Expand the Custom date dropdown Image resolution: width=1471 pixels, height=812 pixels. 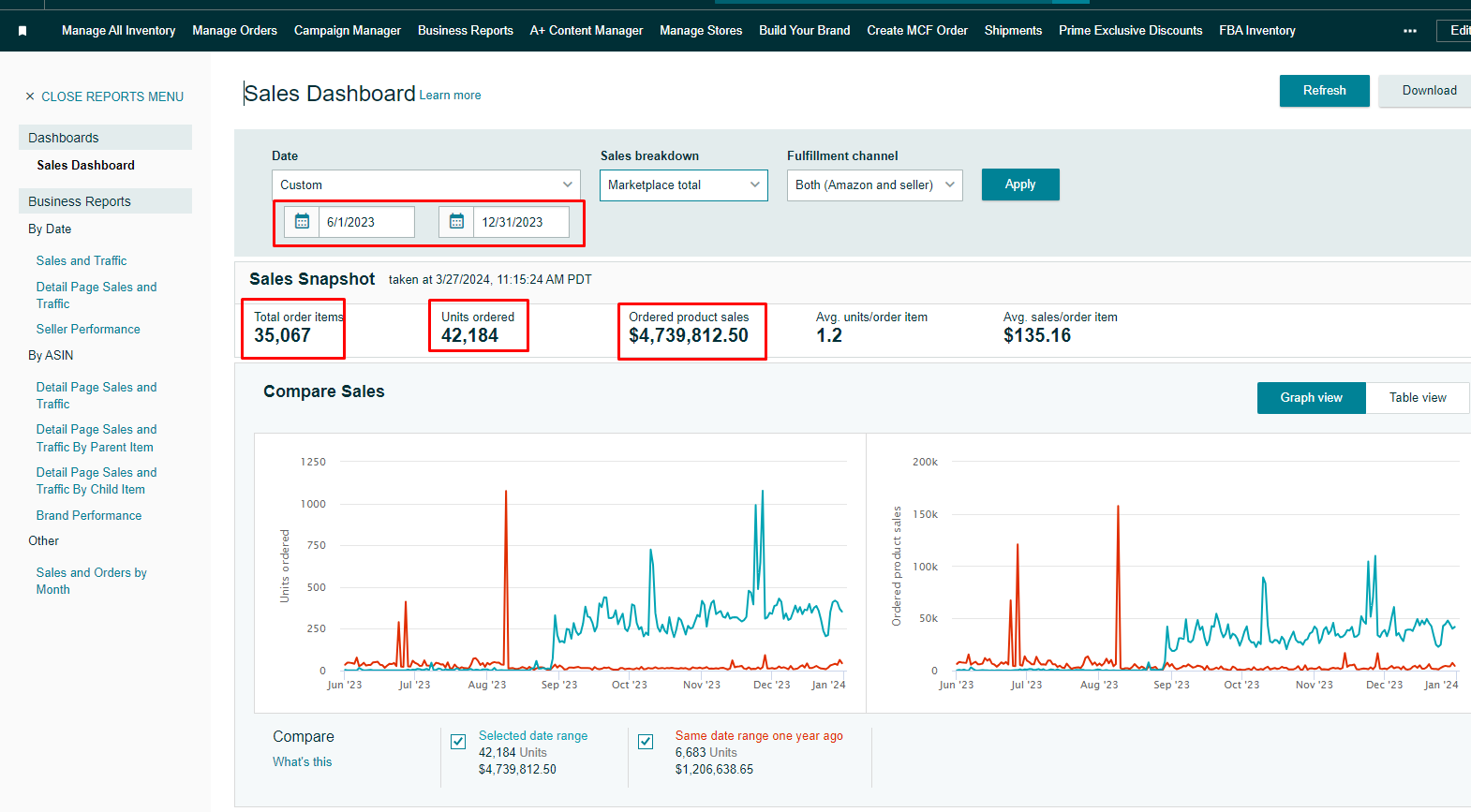[x=425, y=185]
